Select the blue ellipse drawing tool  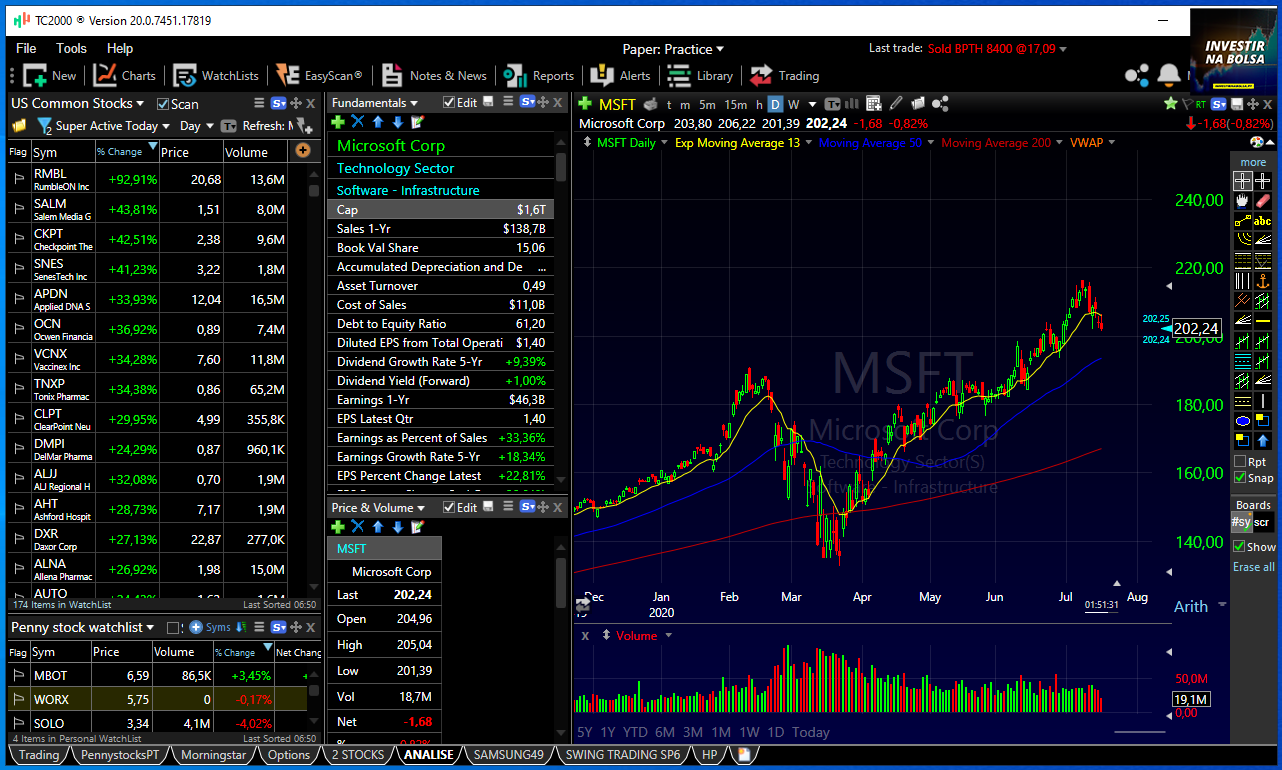point(1242,420)
